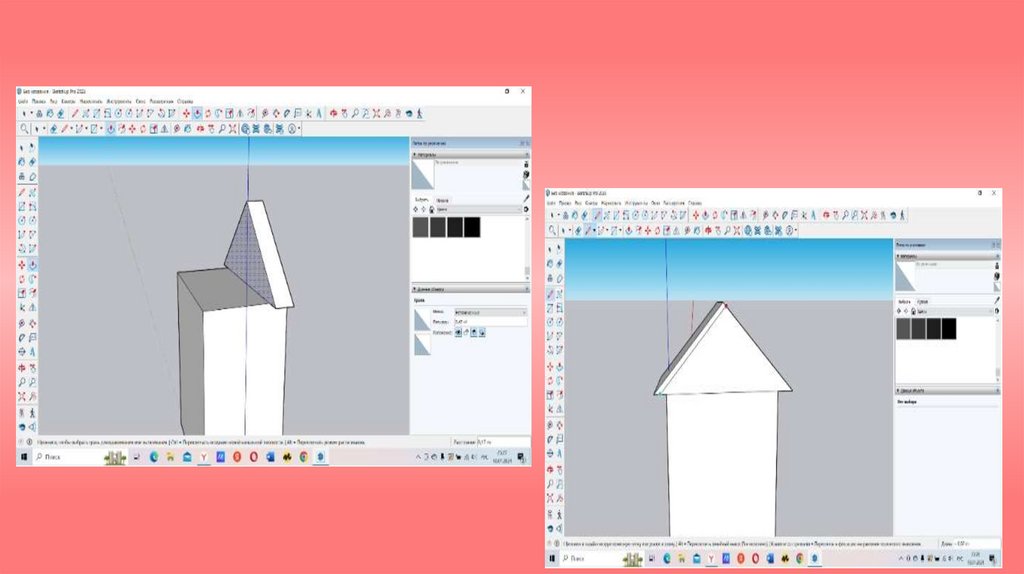
Task: Pick the black swatch in left window's Materials
Action: click(472, 227)
